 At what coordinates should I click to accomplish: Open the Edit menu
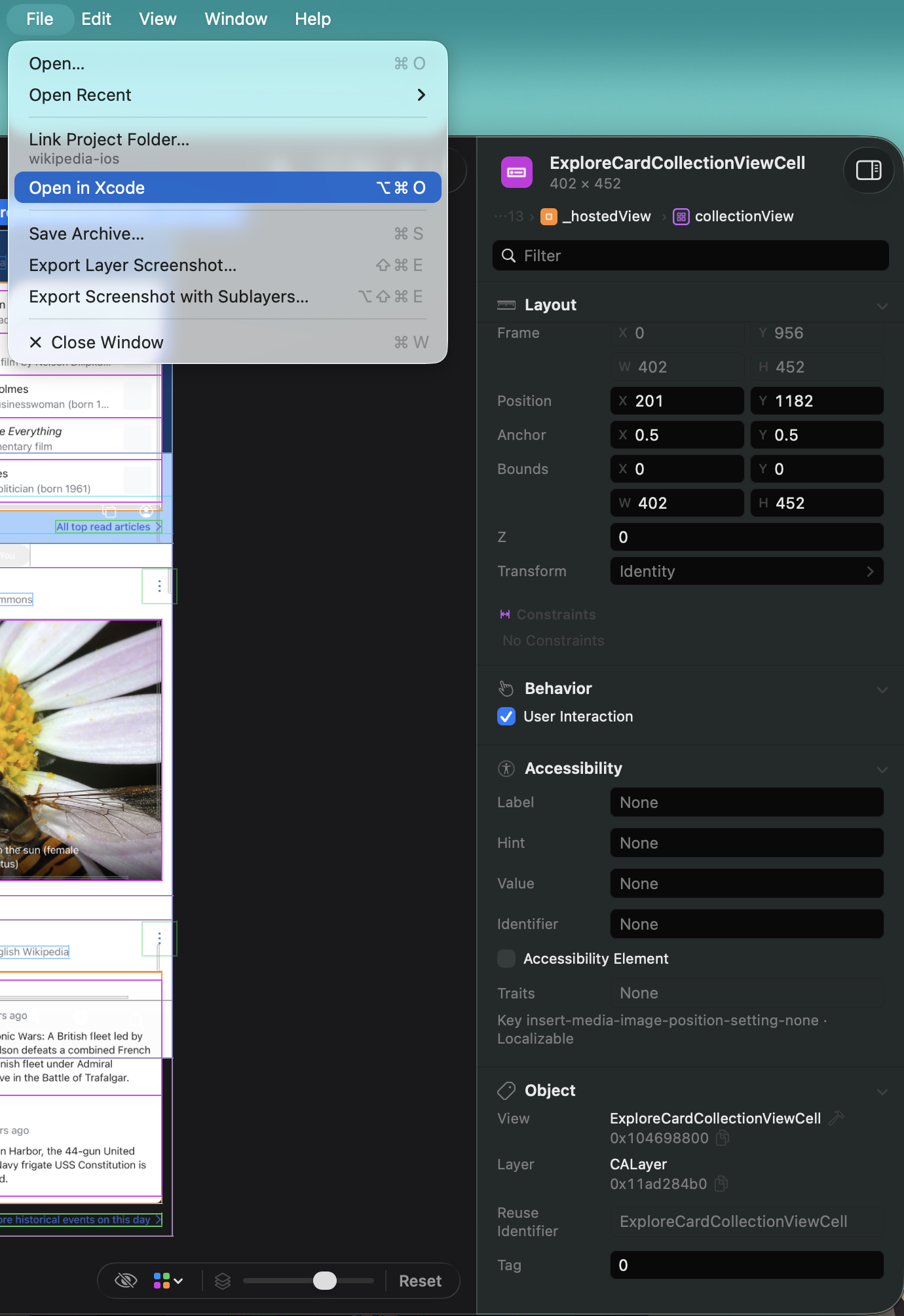pos(96,19)
